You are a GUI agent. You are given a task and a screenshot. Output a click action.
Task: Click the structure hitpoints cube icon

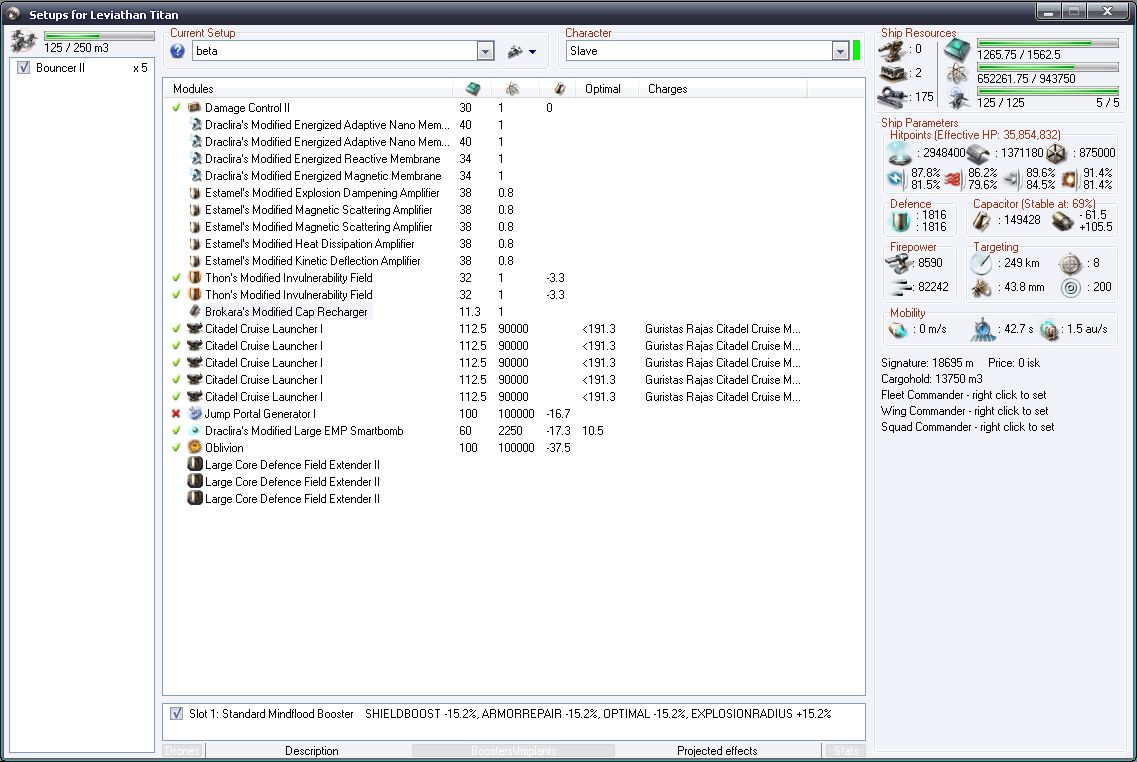coord(1057,153)
